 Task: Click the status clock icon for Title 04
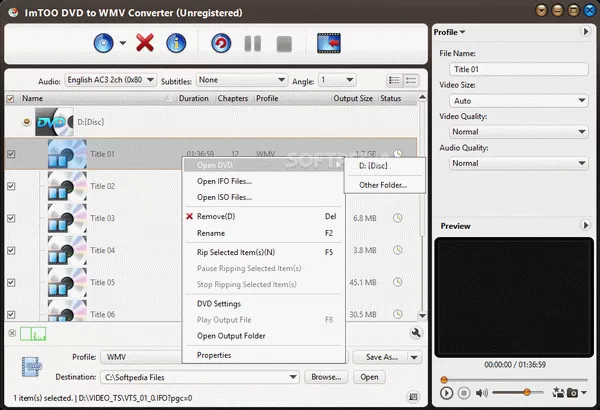click(398, 250)
